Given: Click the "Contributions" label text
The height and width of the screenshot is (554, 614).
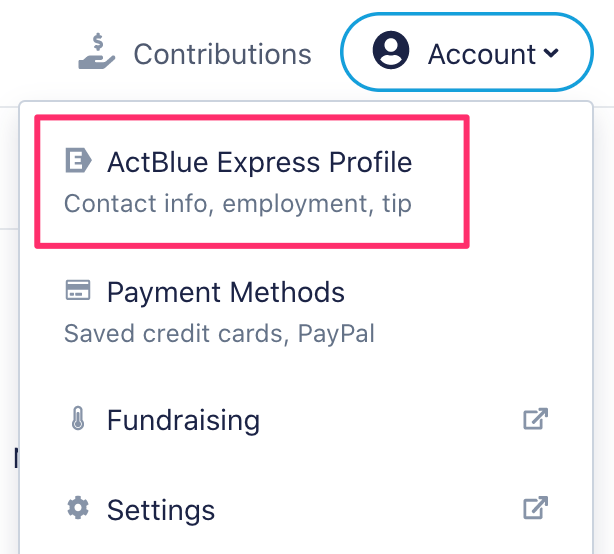Looking at the screenshot, I should pyautogui.click(x=222, y=54).
